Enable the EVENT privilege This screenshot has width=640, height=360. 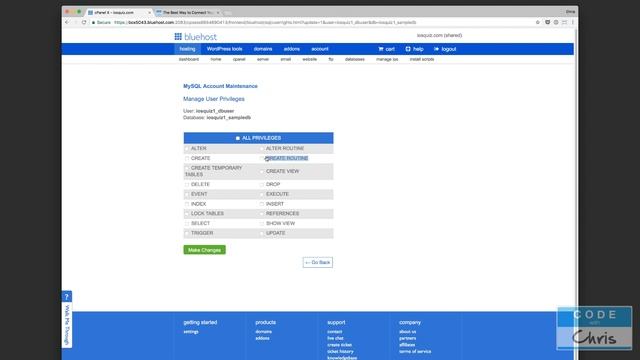pos(187,194)
